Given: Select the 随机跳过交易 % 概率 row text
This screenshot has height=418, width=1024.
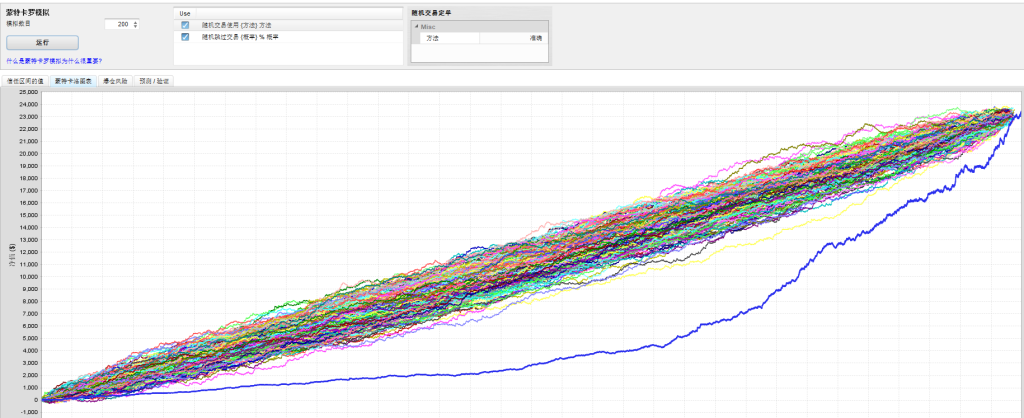Looking at the screenshot, I should point(238,36).
